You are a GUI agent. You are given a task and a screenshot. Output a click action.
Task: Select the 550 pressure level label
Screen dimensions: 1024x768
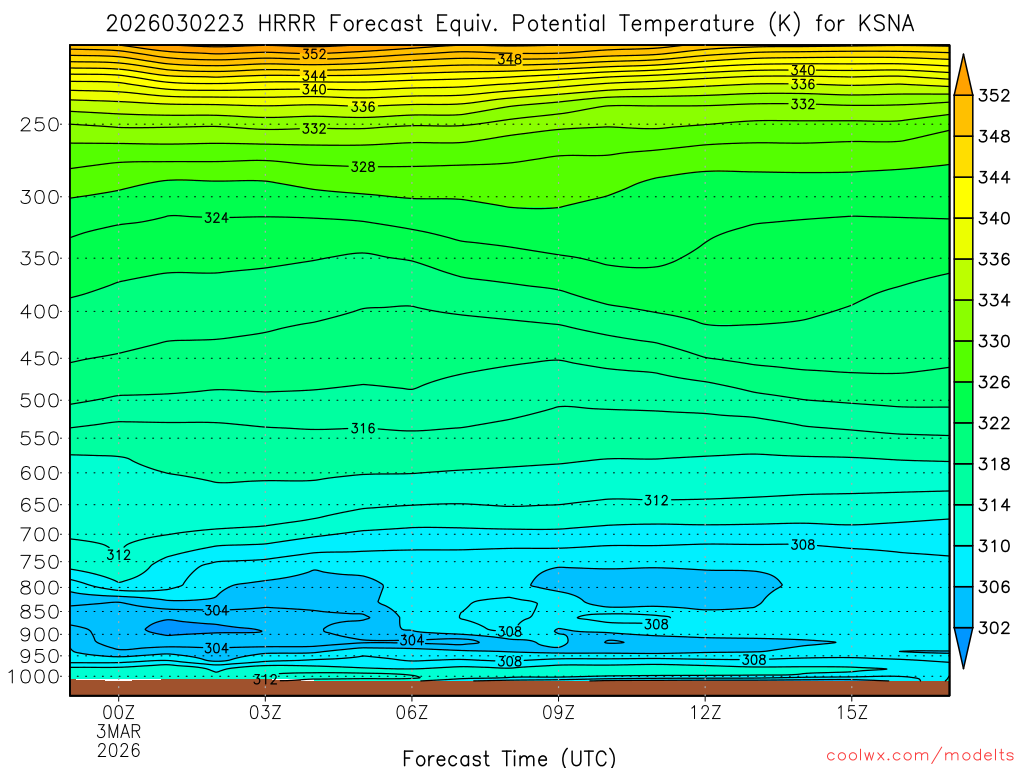[x=40, y=438]
